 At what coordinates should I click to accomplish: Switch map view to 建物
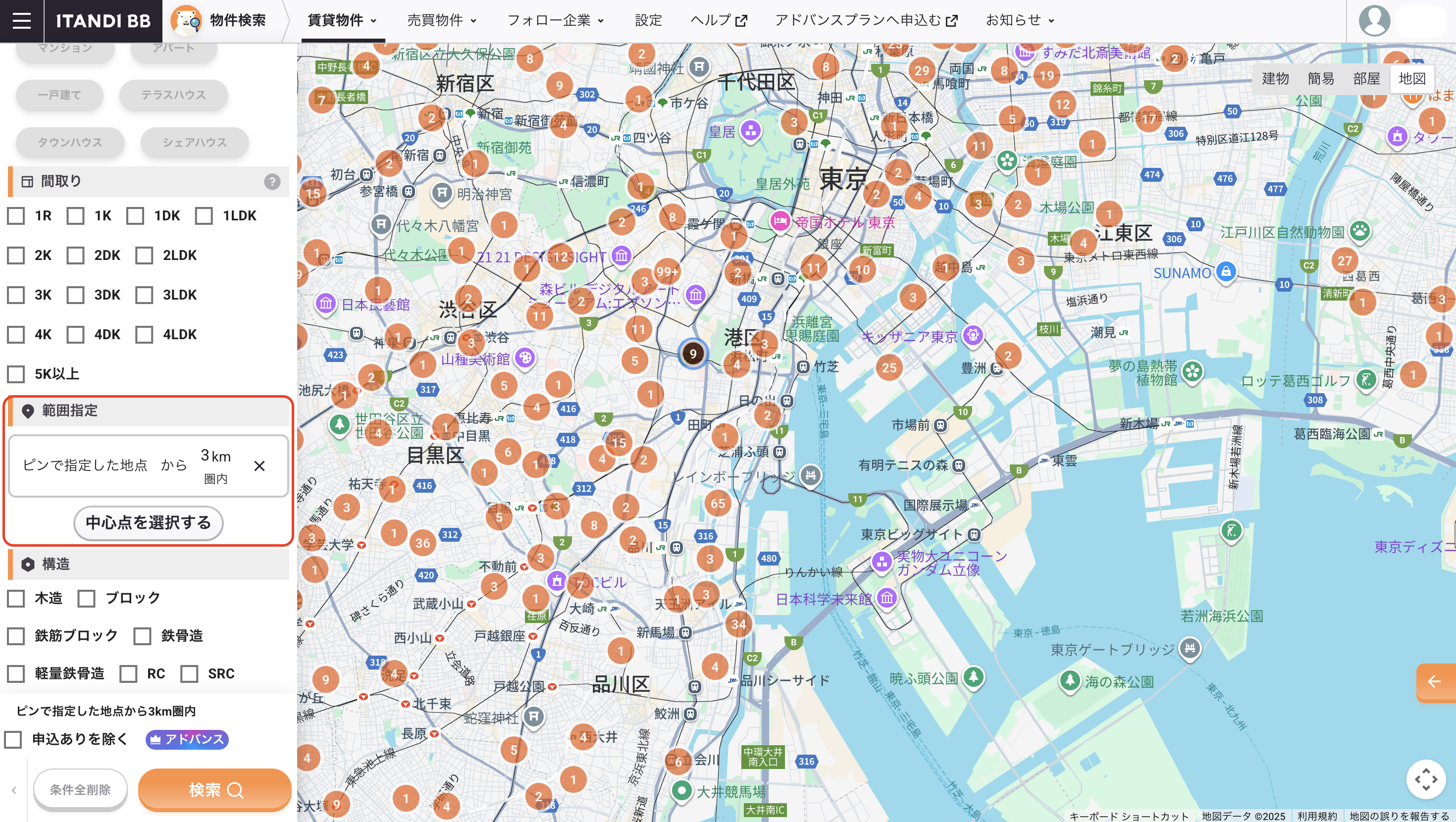click(1275, 79)
